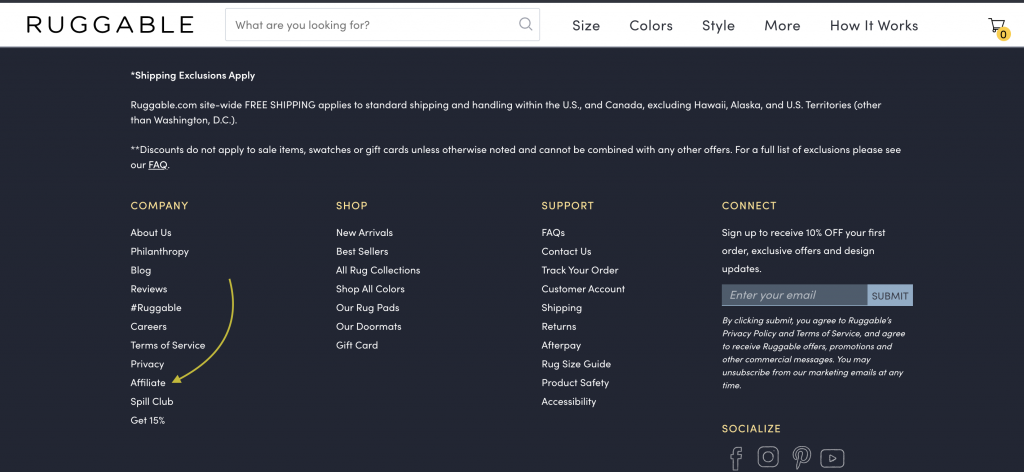Open the Gift Card link
Image resolution: width=1024 pixels, height=472 pixels.
[x=357, y=345]
